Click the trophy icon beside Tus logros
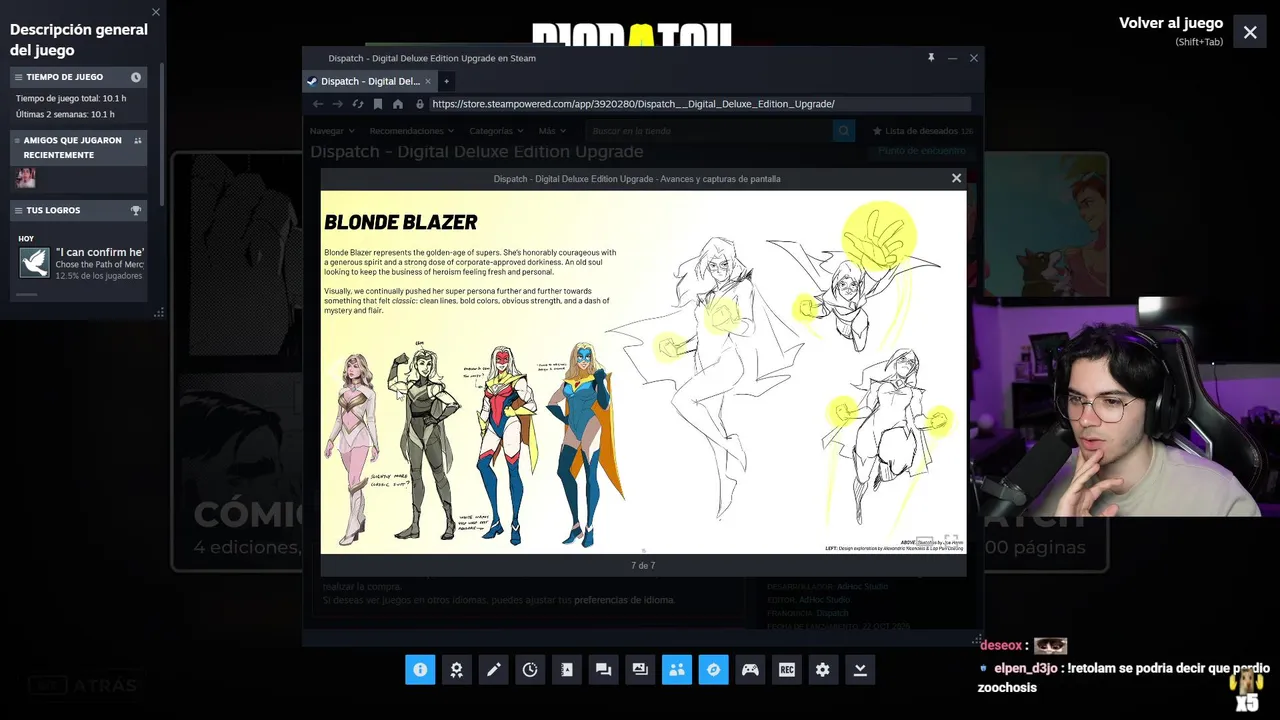The width and height of the screenshot is (1280, 720). 136,210
